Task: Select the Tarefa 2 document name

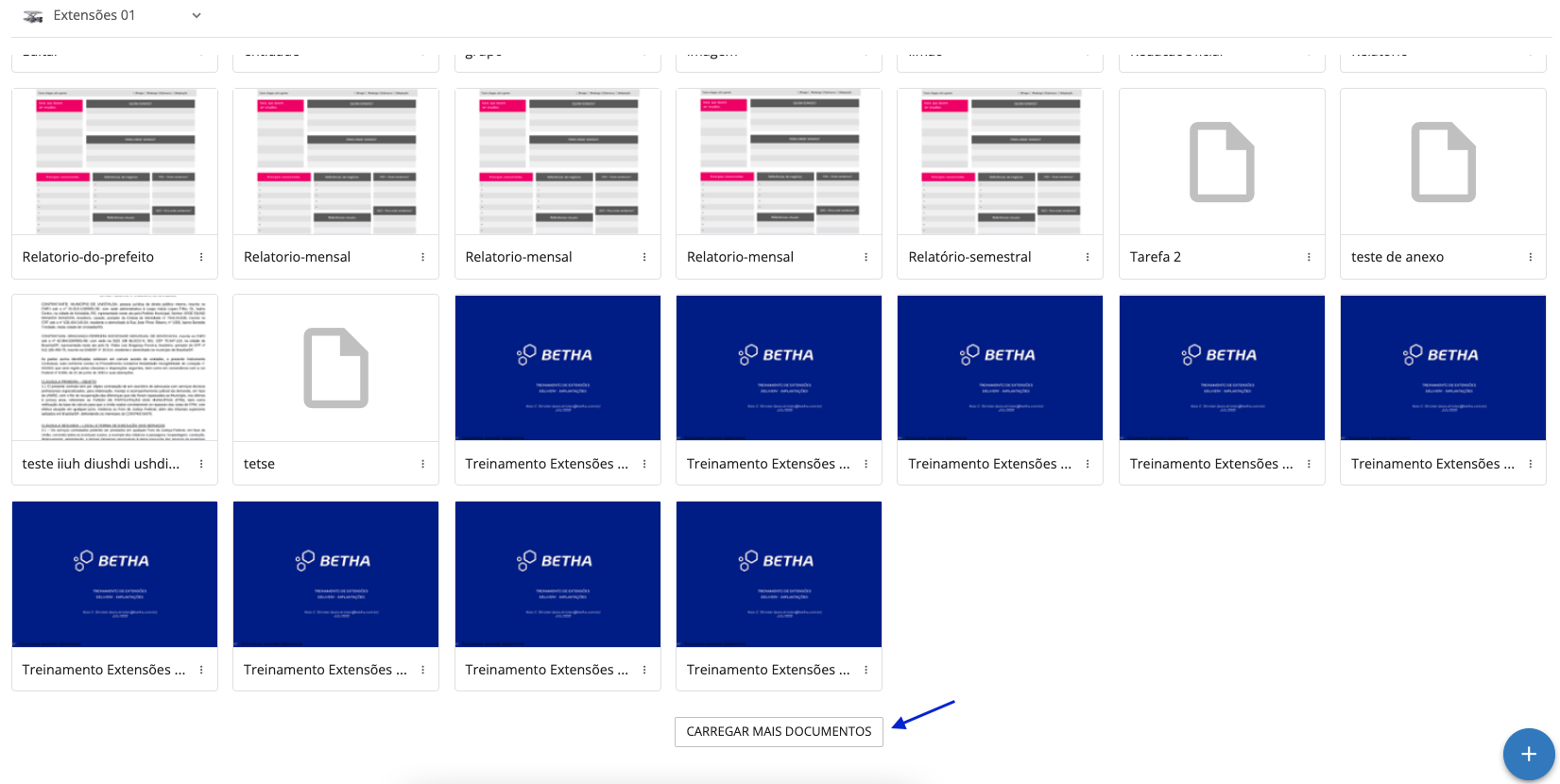Action: 1155,257
